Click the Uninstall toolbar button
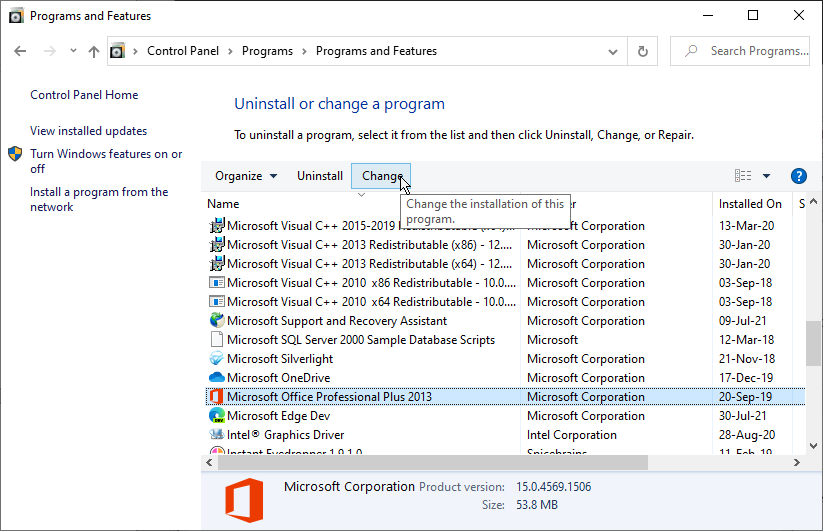Image resolution: width=823 pixels, height=531 pixels. pyautogui.click(x=320, y=176)
